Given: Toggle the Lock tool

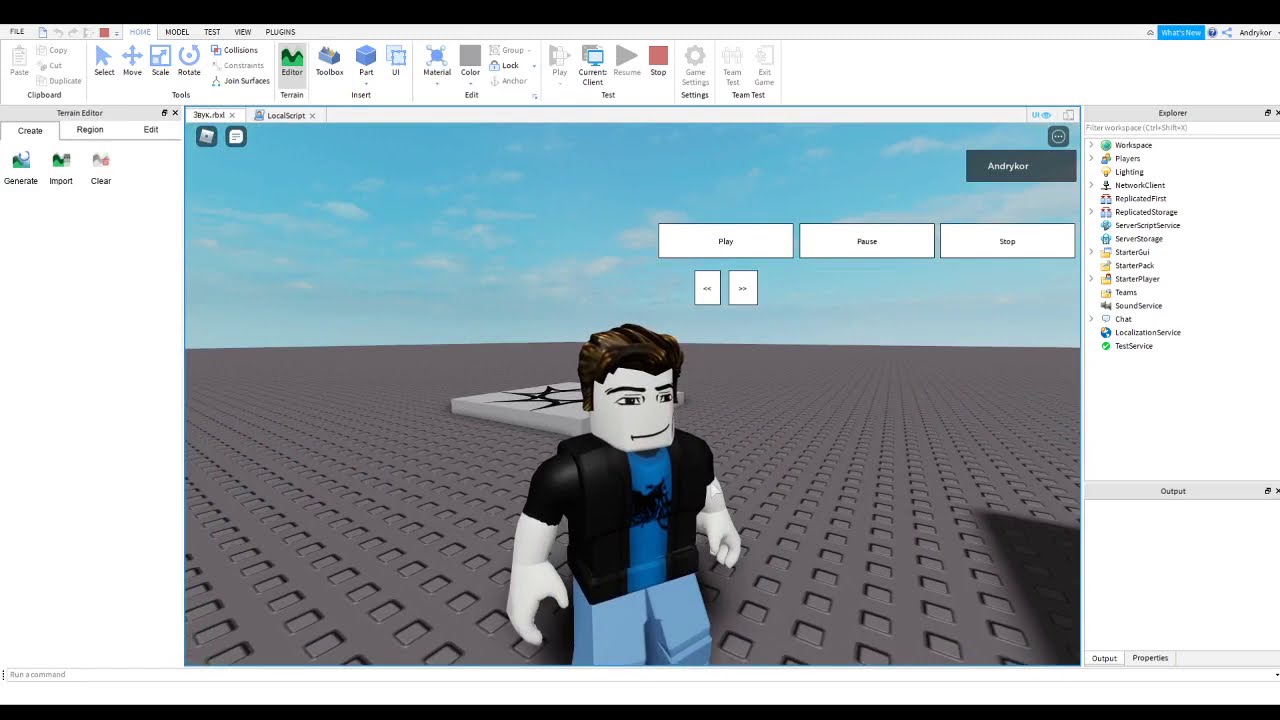Looking at the screenshot, I should (504, 65).
